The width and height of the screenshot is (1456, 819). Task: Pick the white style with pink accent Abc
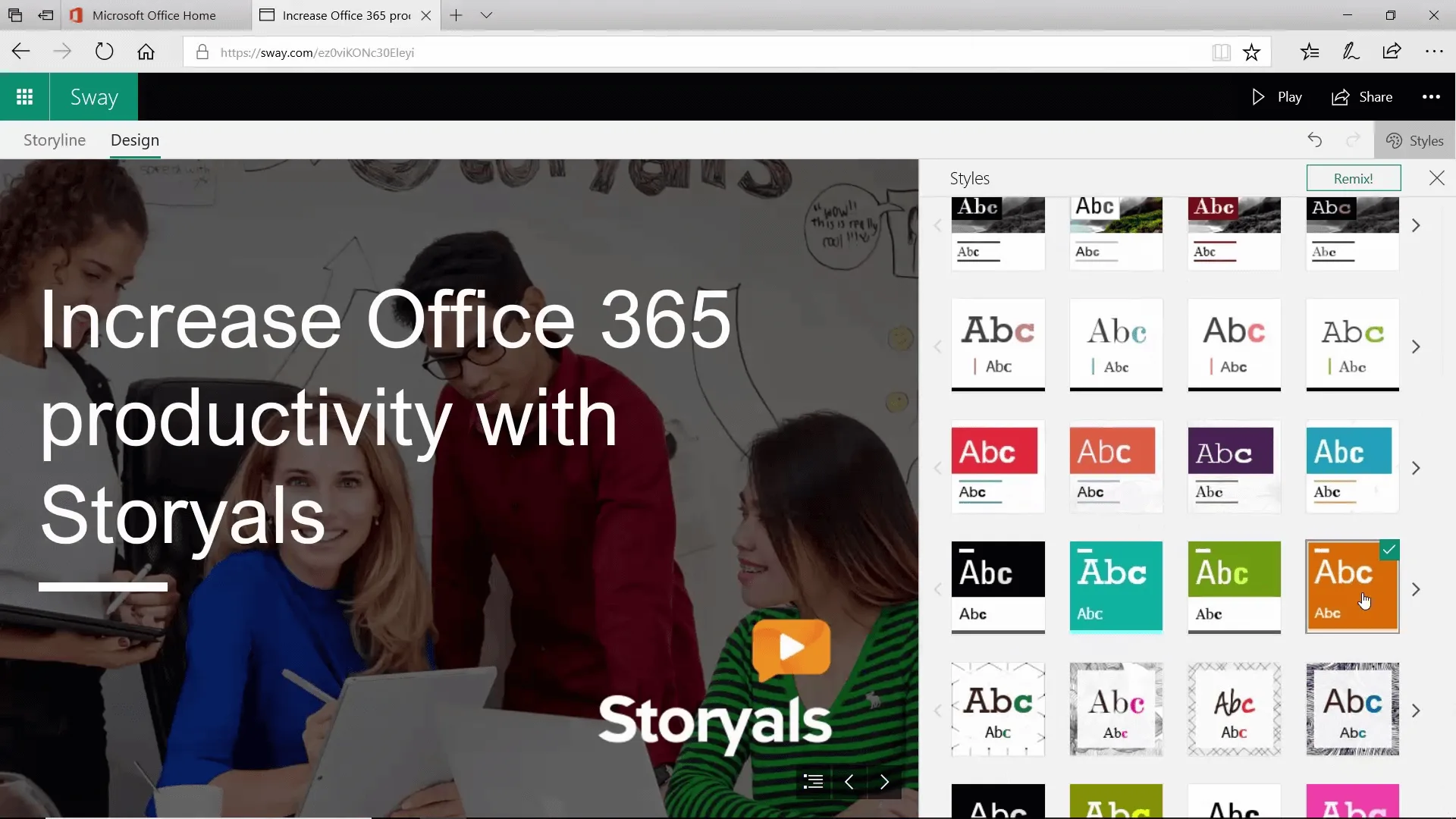(x=998, y=345)
